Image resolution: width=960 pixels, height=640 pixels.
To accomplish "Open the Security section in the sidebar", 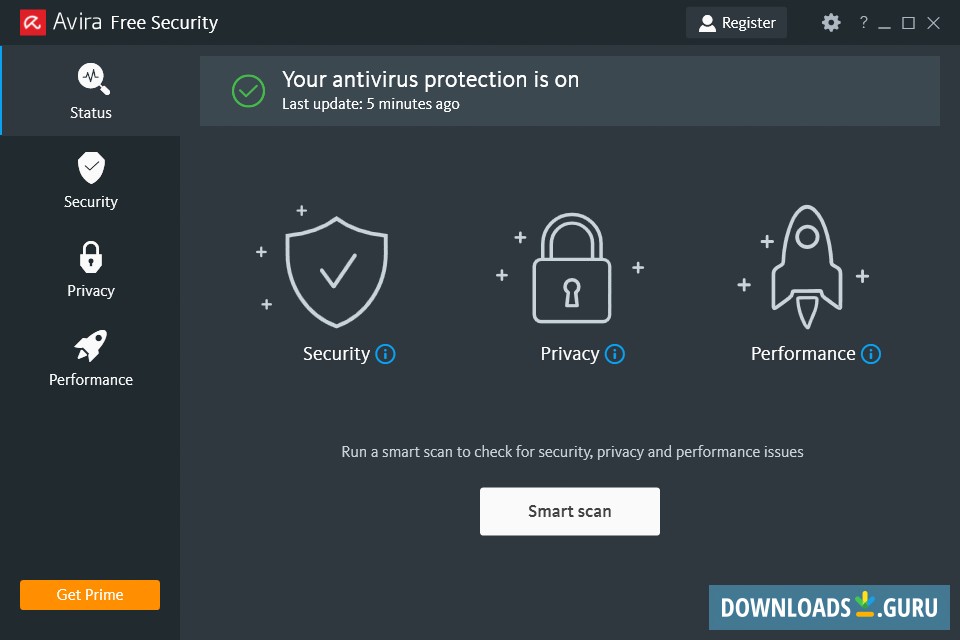I will [91, 167].
